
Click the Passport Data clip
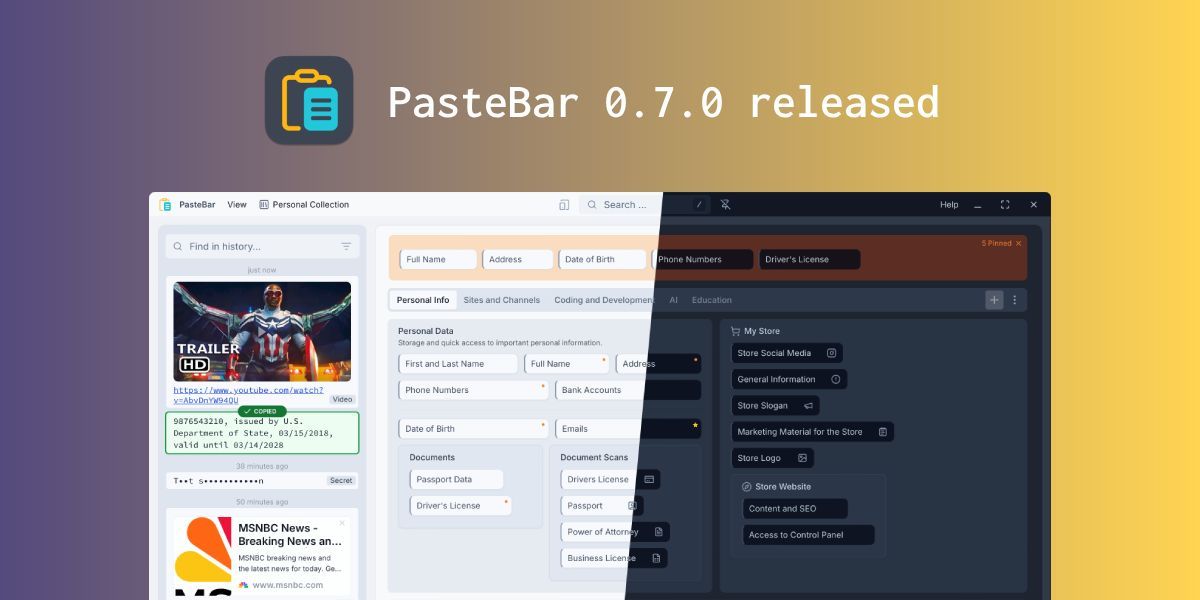(456, 479)
